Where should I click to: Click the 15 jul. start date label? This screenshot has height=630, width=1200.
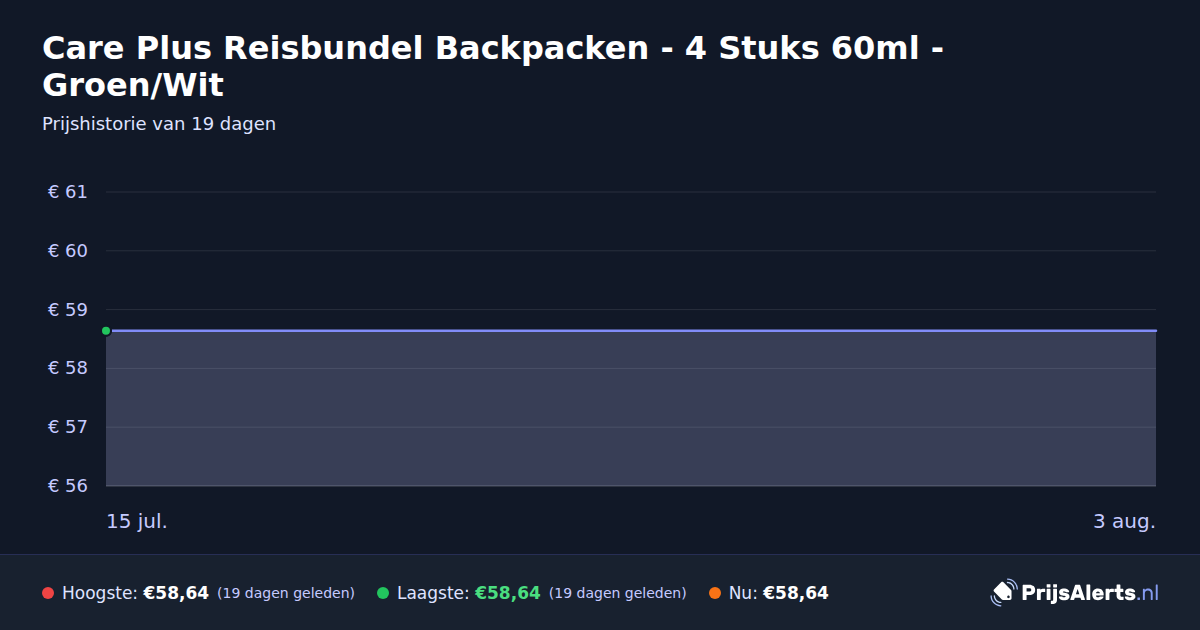(137, 521)
